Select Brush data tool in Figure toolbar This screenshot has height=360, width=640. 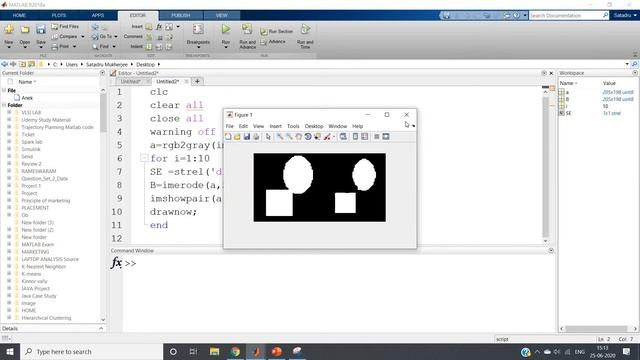(327, 137)
